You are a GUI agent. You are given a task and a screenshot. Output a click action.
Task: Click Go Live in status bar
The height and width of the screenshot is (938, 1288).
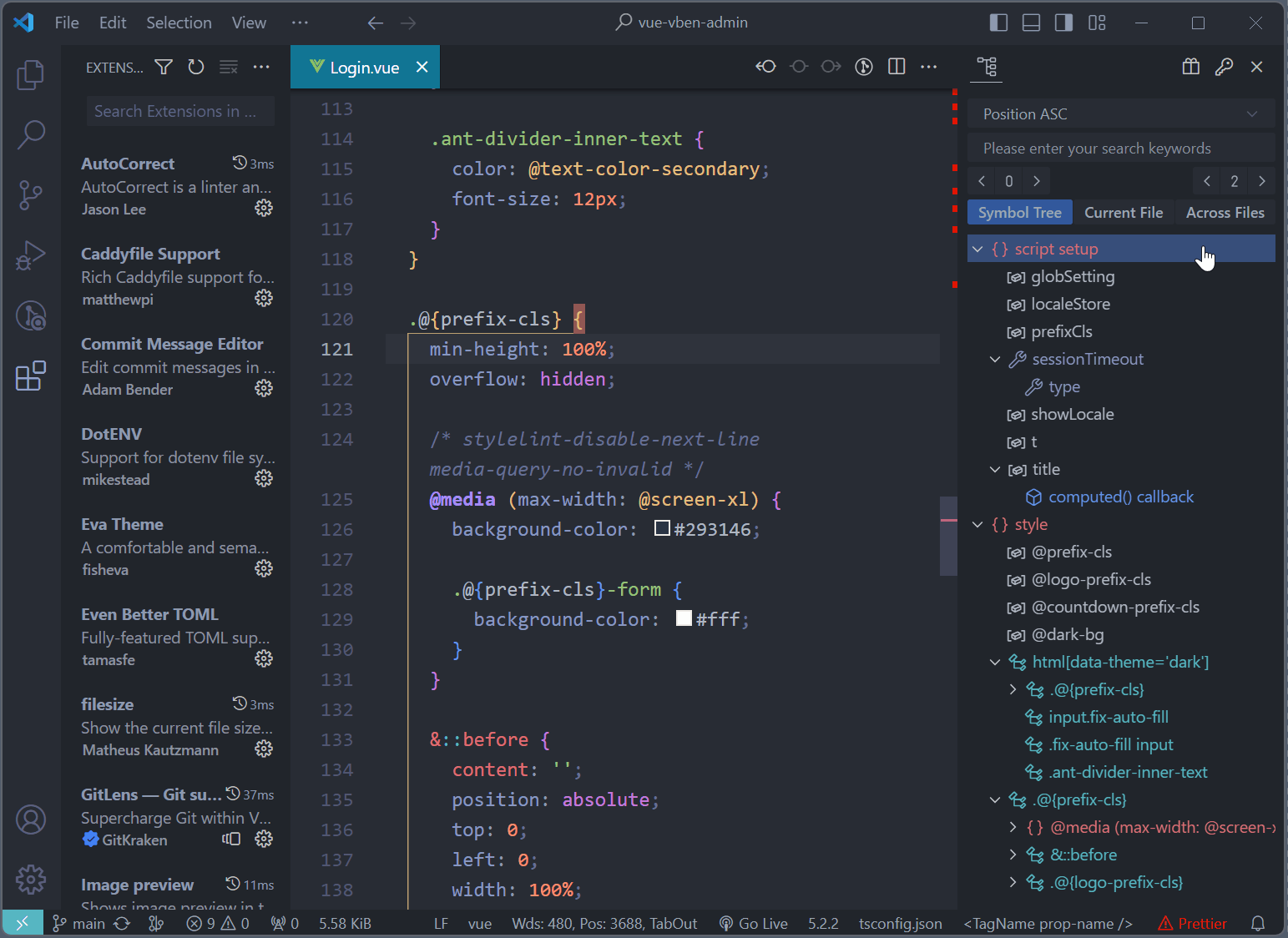pos(754,923)
